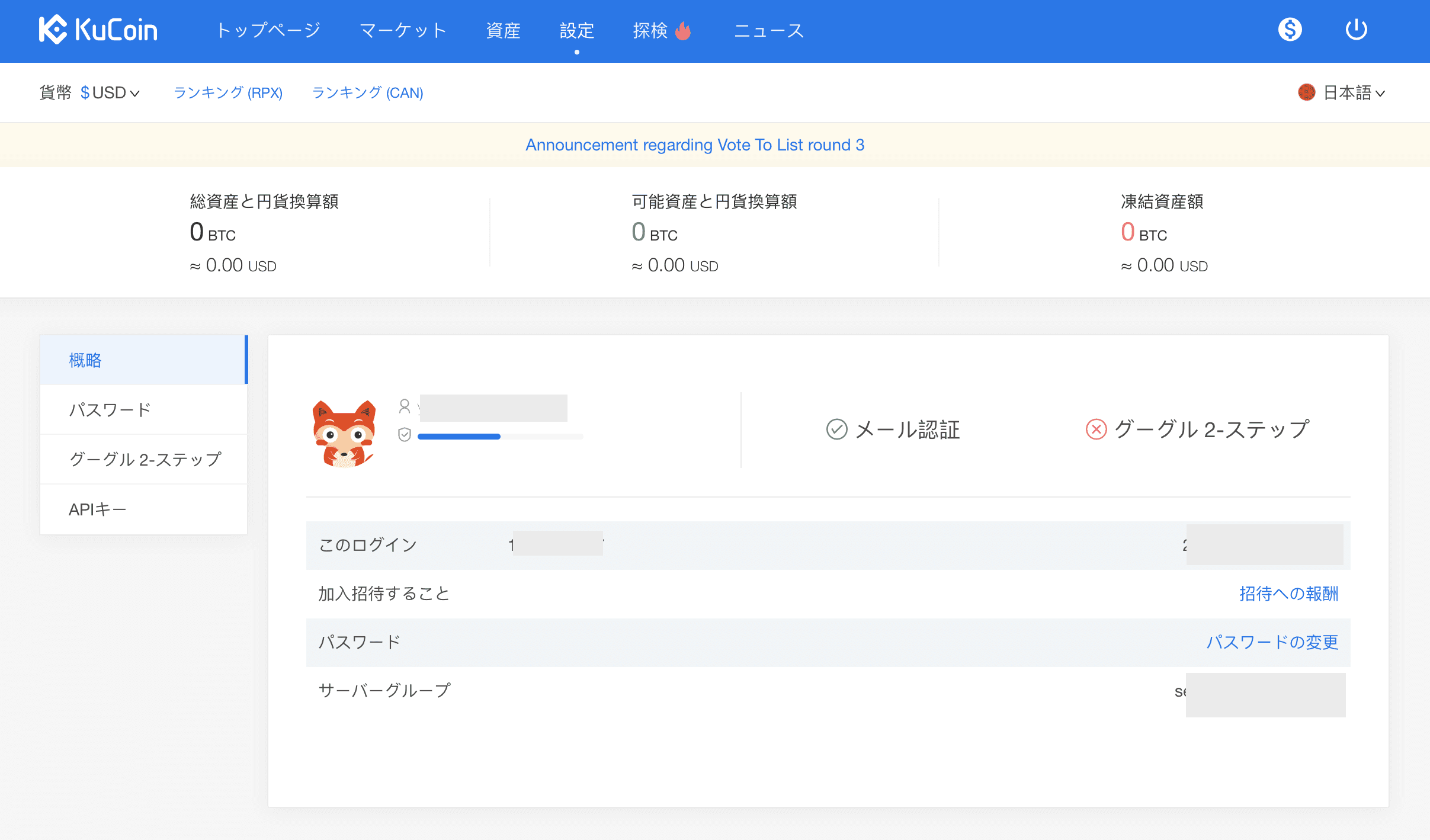This screenshot has width=1430, height=840.
Task: Go to マーケット in the navigation bar
Action: pyautogui.click(x=403, y=31)
